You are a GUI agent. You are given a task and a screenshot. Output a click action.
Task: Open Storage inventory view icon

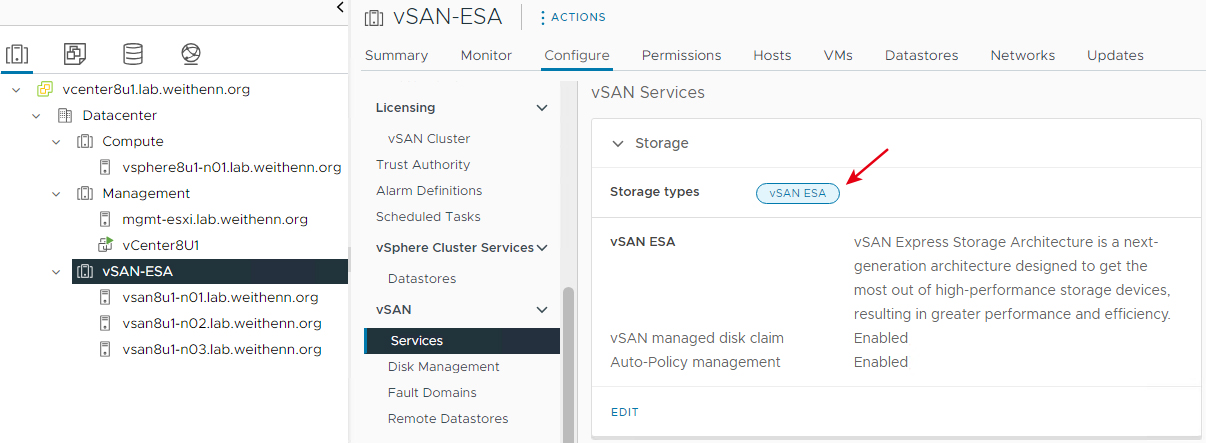pyautogui.click(x=132, y=53)
